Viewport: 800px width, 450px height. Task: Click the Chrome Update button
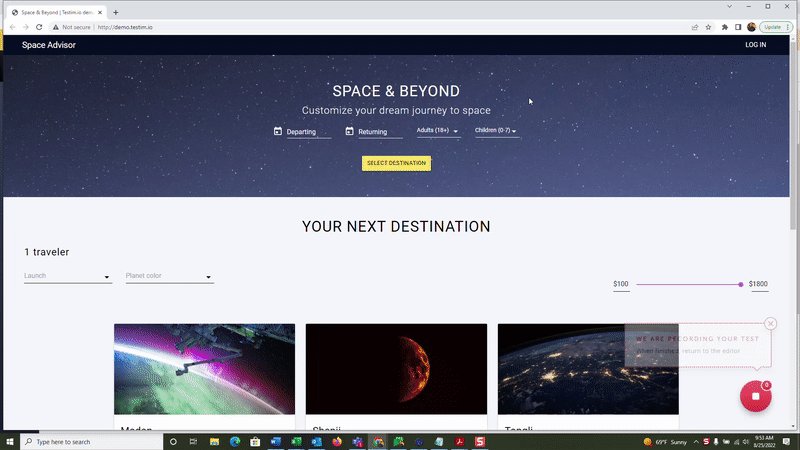pos(776,27)
